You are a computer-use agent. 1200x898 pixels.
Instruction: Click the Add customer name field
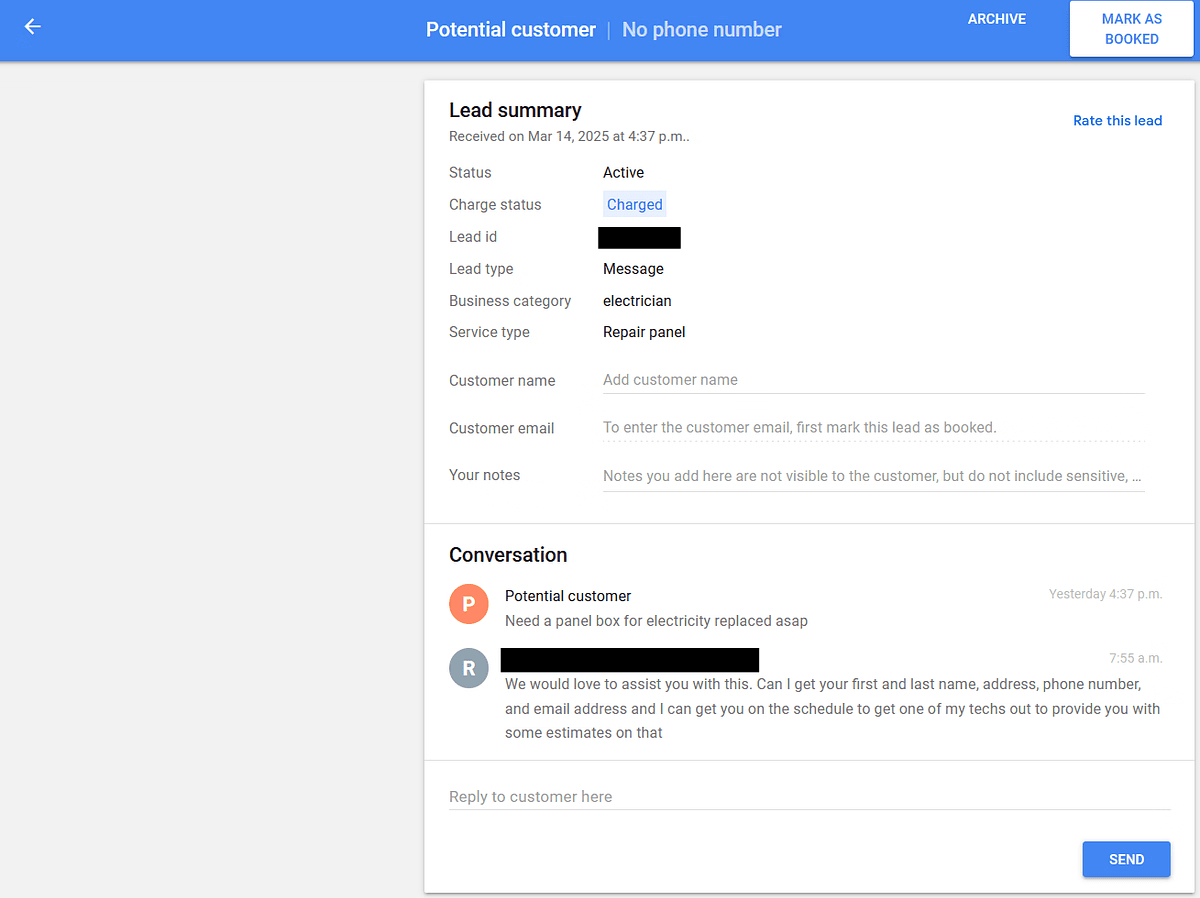tap(874, 380)
